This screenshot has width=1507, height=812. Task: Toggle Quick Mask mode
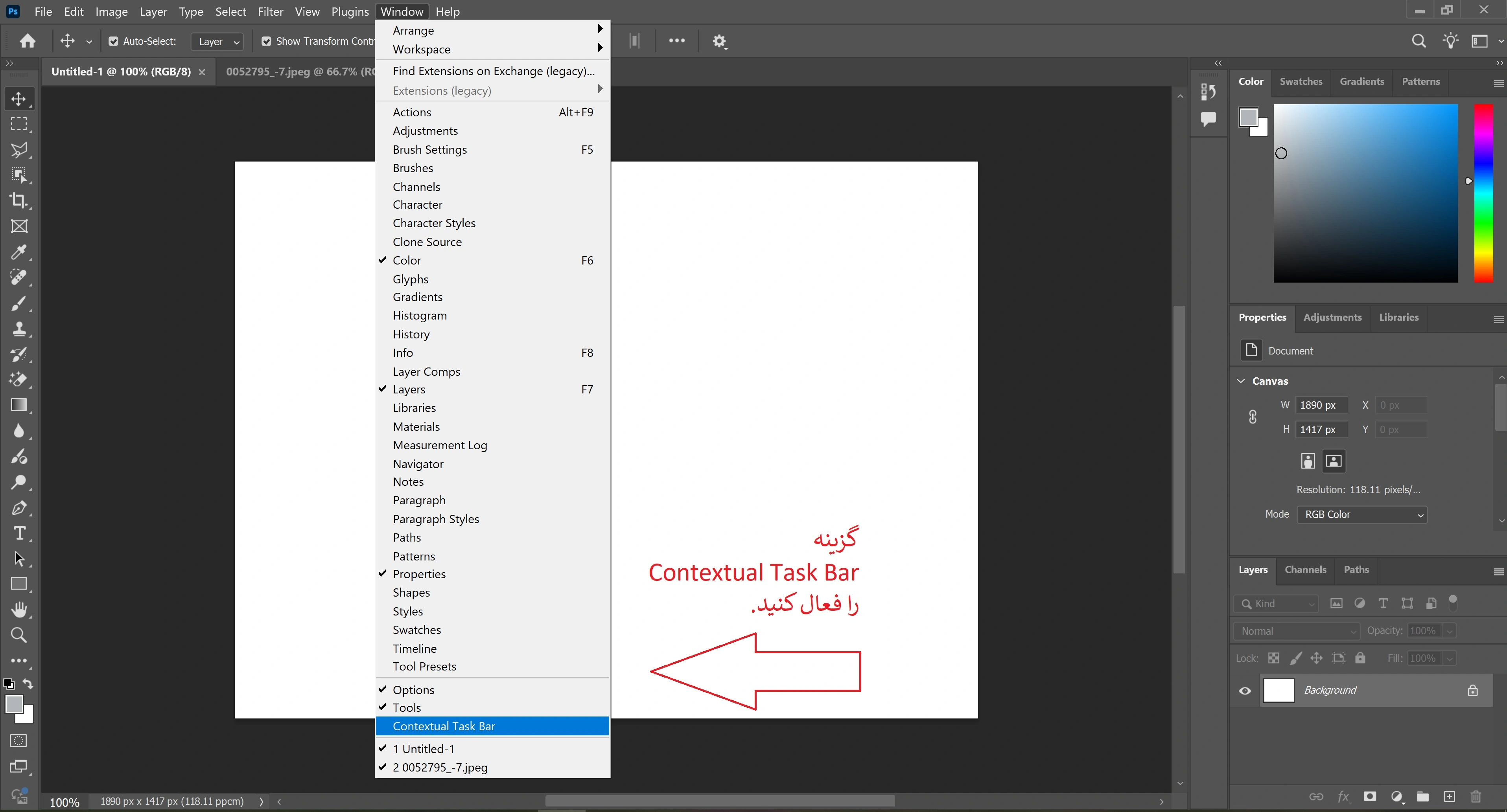[x=19, y=741]
